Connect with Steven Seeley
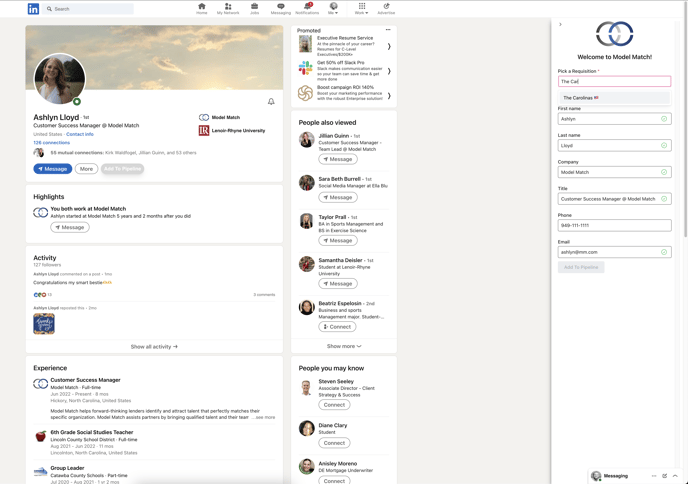The height and width of the screenshot is (484, 688). point(334,405)
